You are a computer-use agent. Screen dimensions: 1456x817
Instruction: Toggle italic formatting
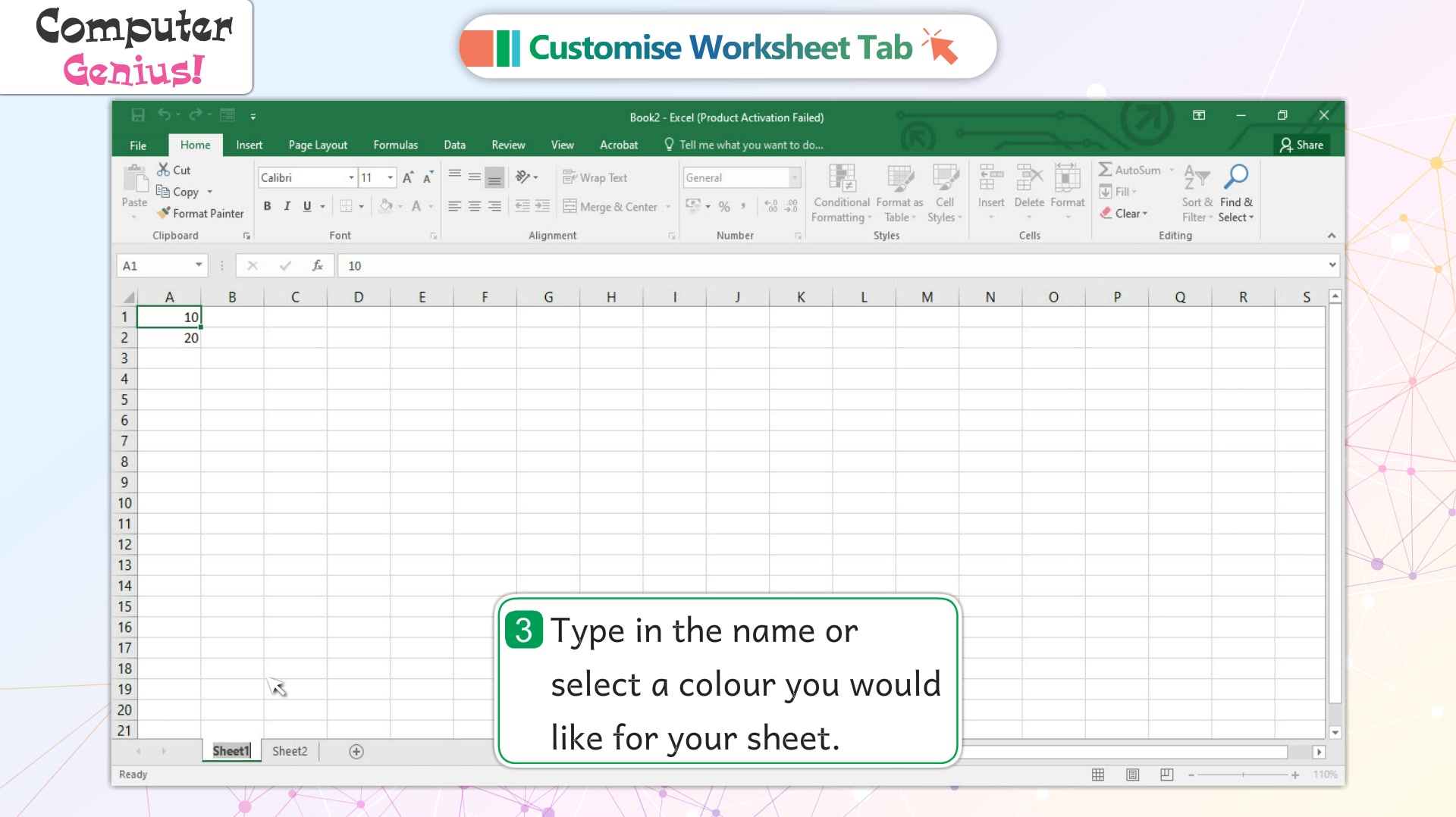tap(287, 206)
